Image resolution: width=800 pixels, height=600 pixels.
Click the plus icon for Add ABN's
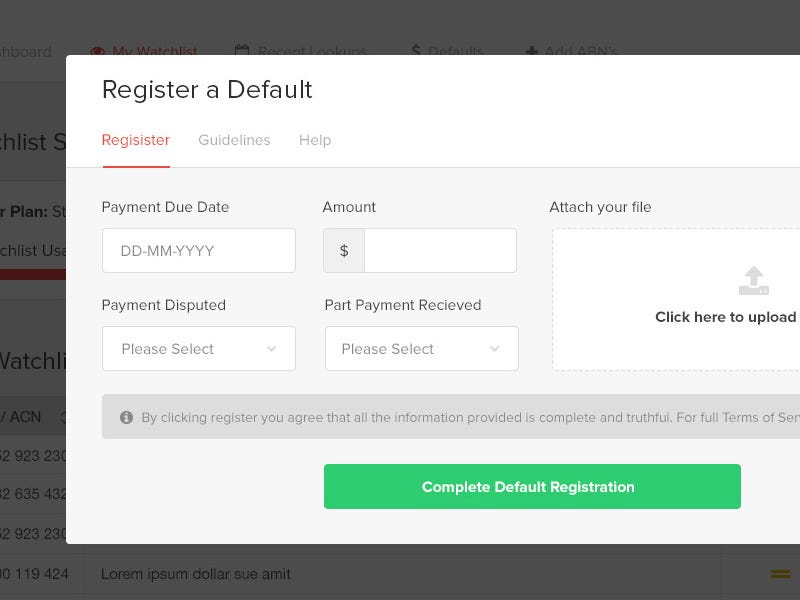531,51
